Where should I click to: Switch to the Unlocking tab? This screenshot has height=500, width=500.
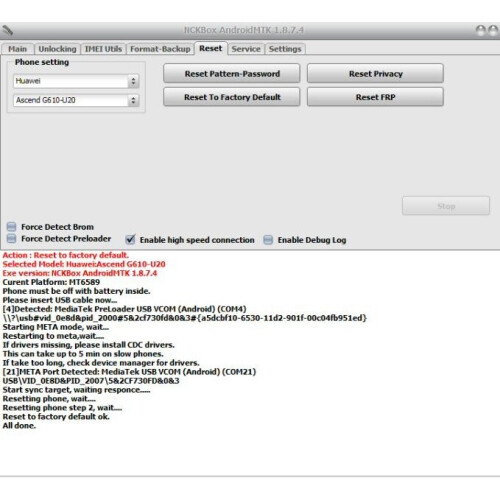pos(57,49)
